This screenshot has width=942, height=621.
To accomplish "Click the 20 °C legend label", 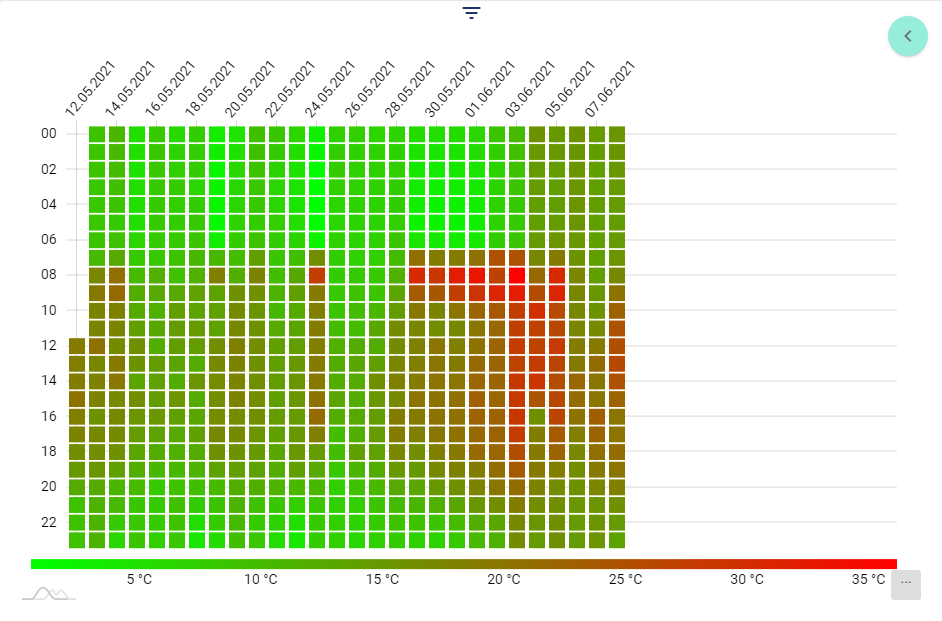I will click(x=504, y=580).
